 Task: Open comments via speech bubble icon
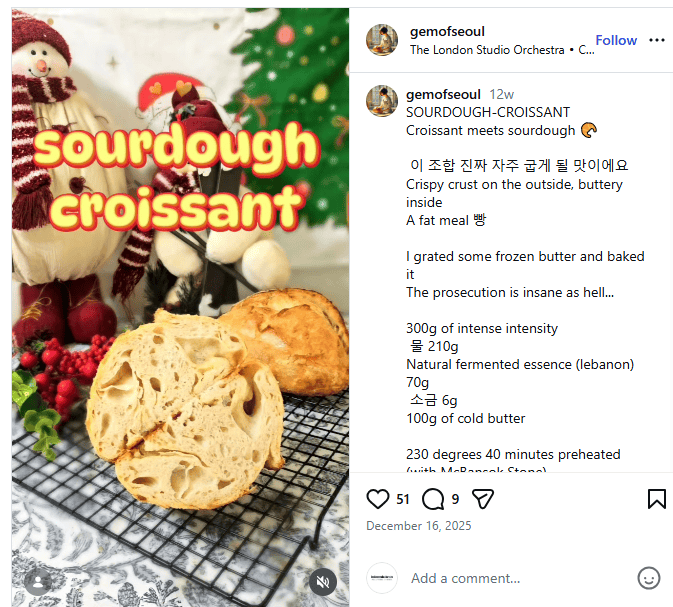pos(433,499)
